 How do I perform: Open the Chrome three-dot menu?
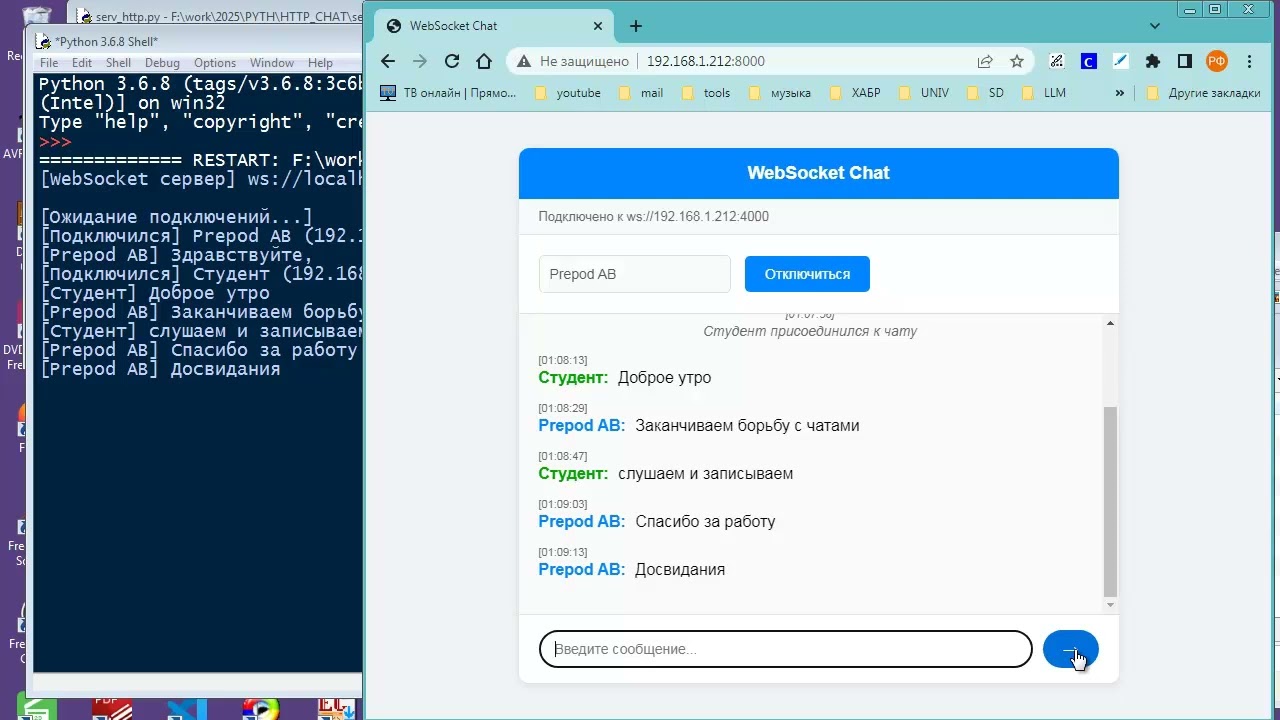click(1249, 61)
